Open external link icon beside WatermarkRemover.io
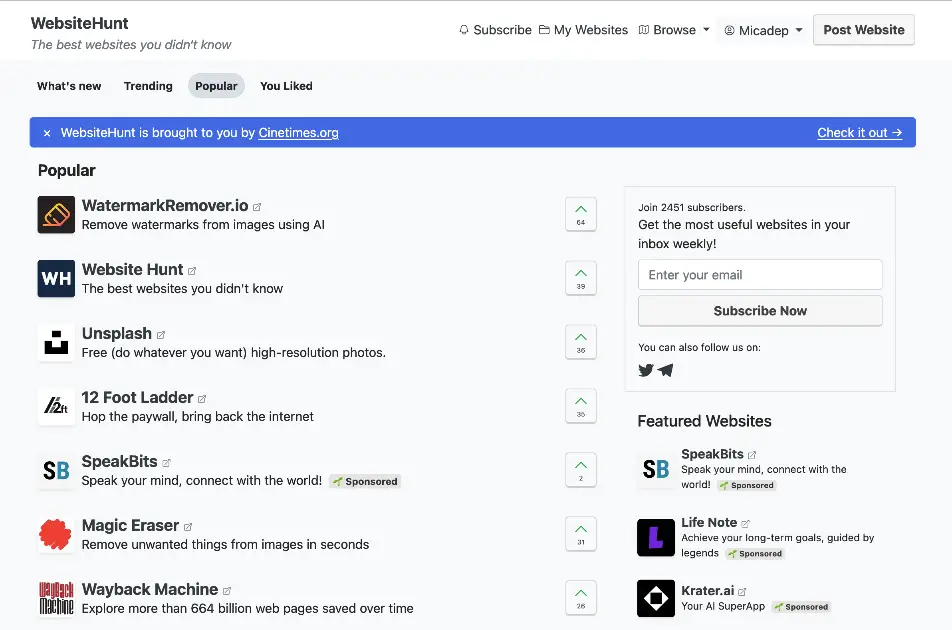The image size is (952, 630). [x=257, y=207]
